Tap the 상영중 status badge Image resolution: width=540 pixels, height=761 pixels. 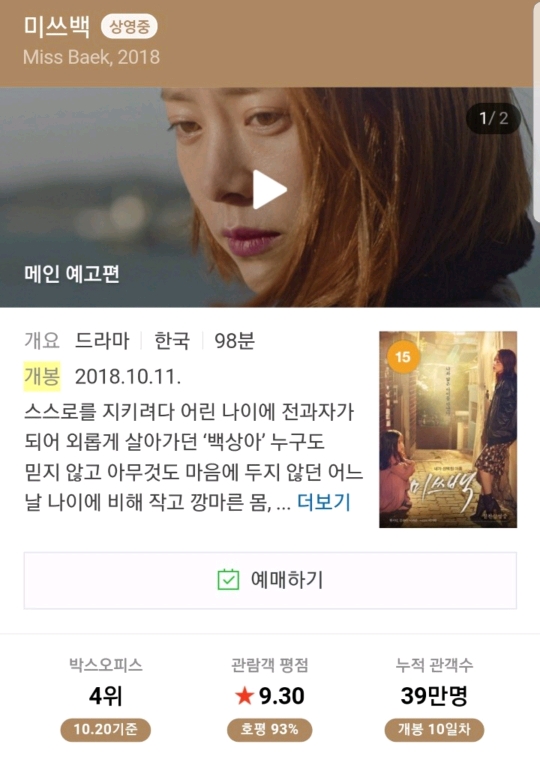pos(129,27)
